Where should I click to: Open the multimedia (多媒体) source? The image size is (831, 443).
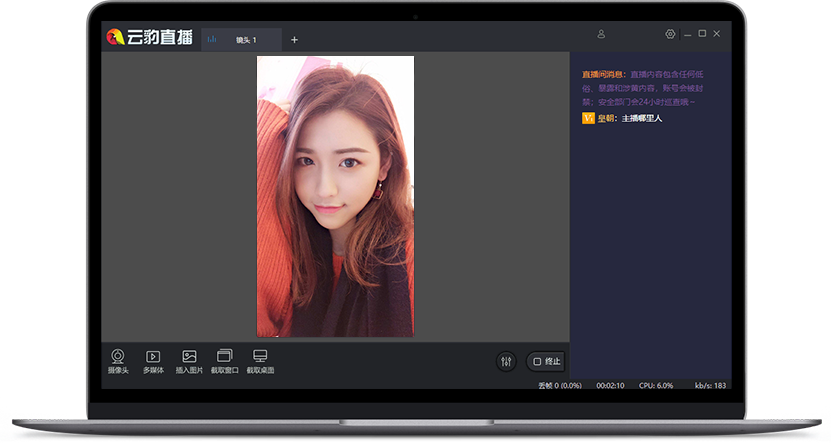pos(153,357)
